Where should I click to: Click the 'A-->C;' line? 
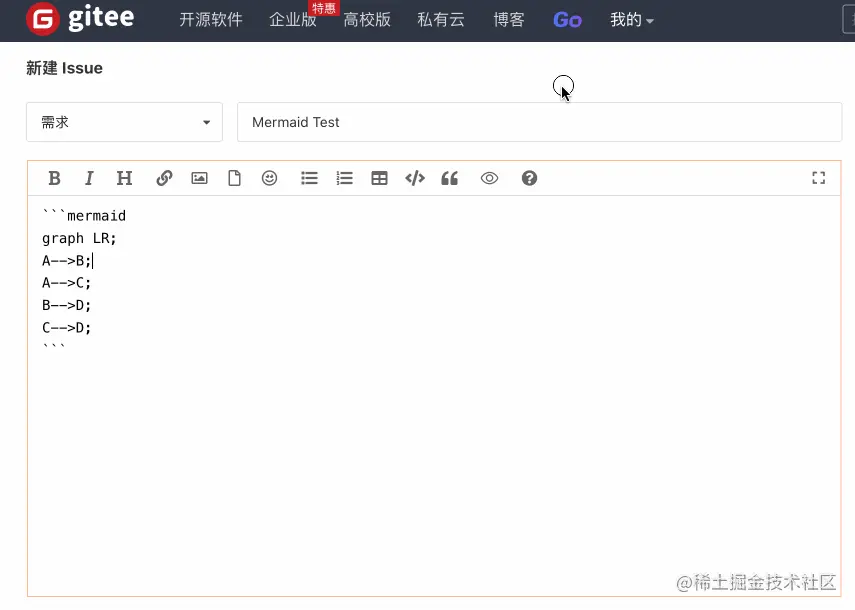tap(67, 283)
